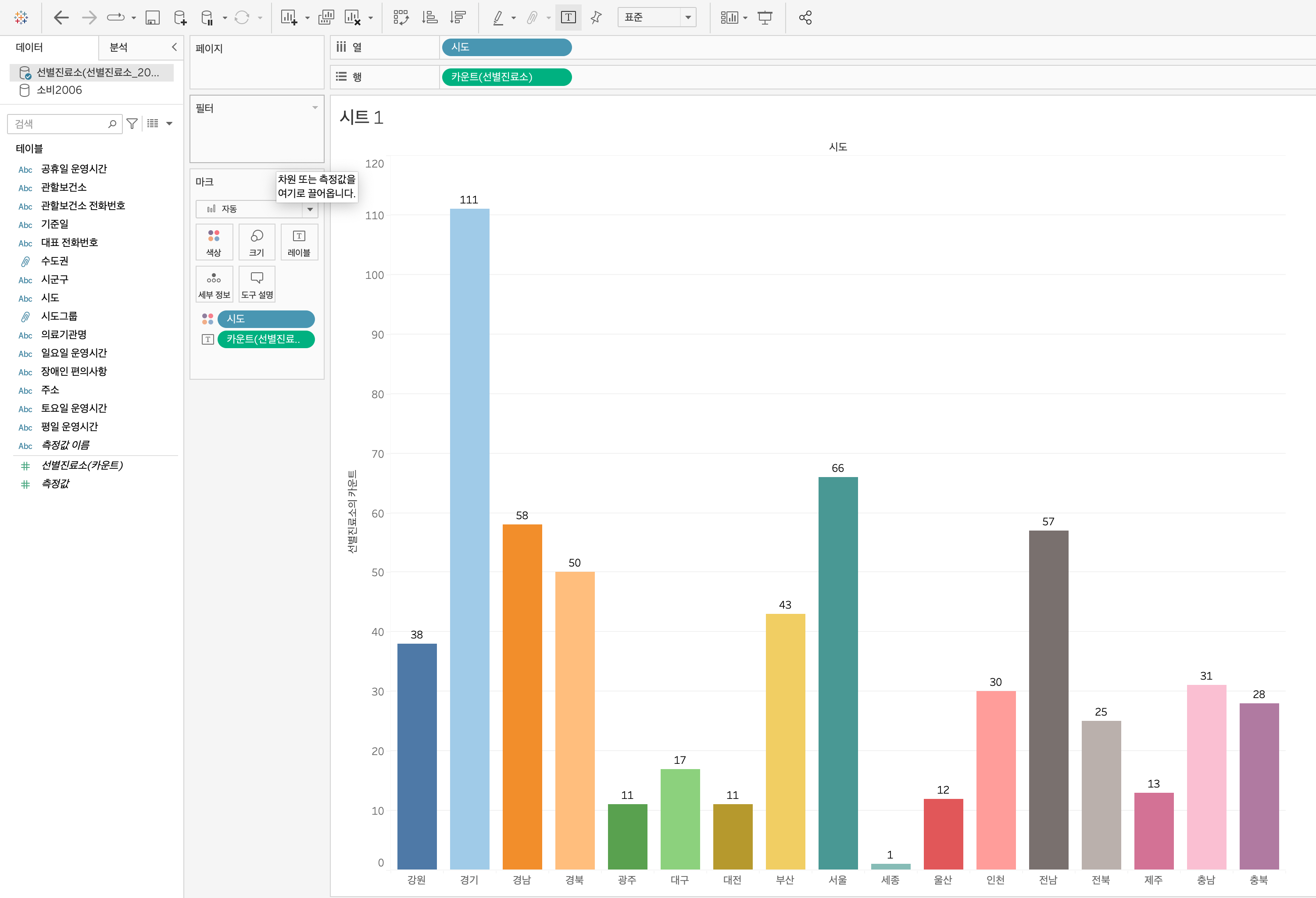The image size is (1316, 898).
Task: Switch to the 분석 tab
Action: point(118,47)
